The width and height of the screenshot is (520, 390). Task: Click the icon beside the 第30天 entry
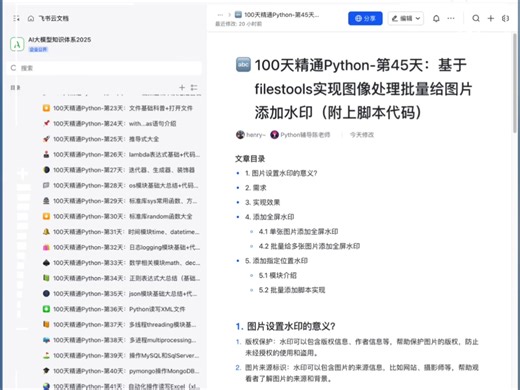pyautogui.click(x=46, y=216)
